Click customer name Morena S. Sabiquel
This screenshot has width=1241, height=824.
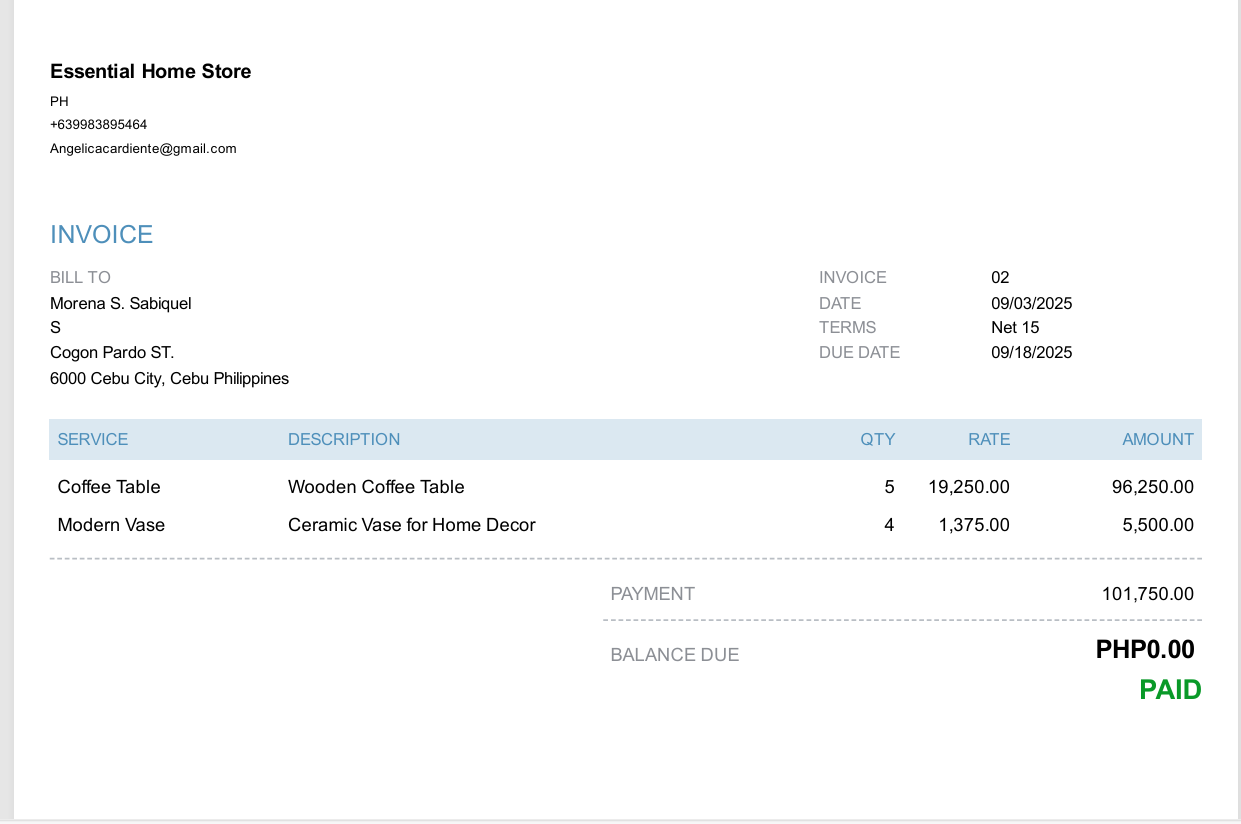[120, 303]
